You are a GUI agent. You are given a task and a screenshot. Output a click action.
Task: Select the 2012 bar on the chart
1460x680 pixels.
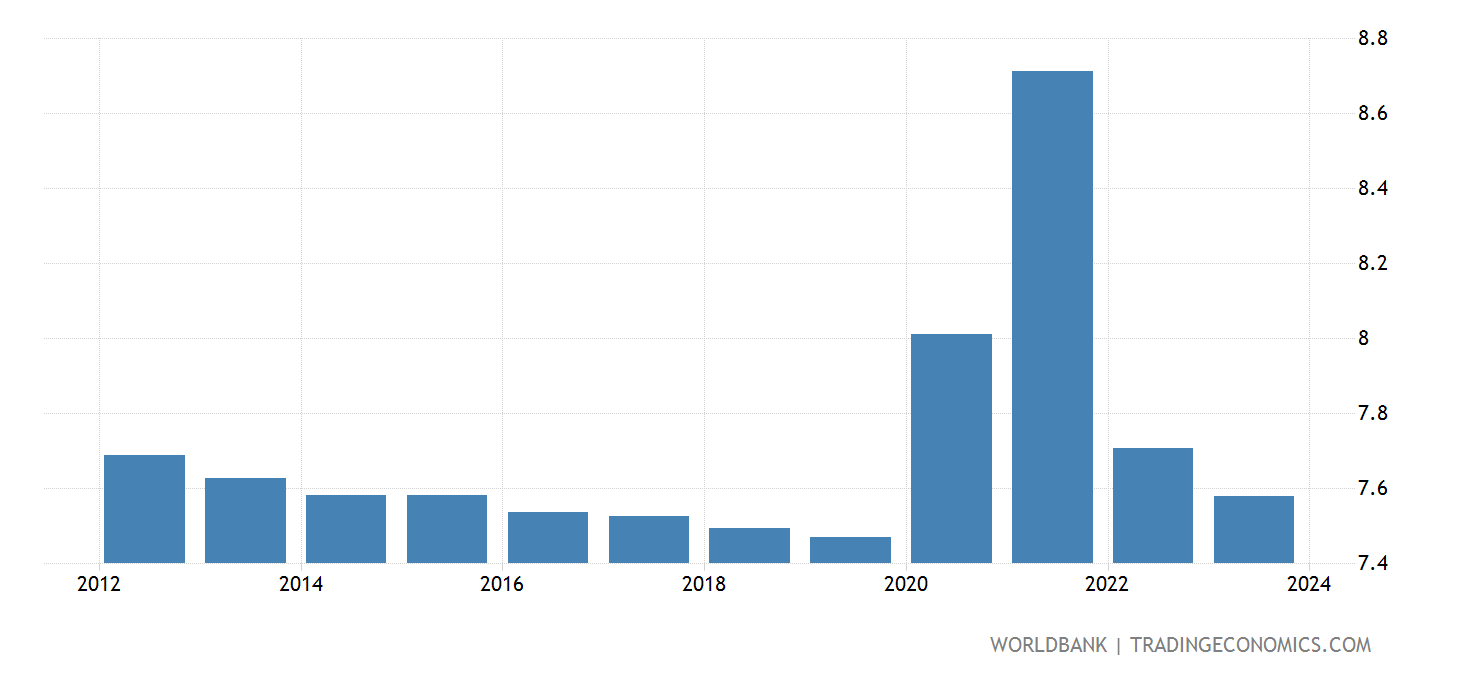[x=145, y=510]
